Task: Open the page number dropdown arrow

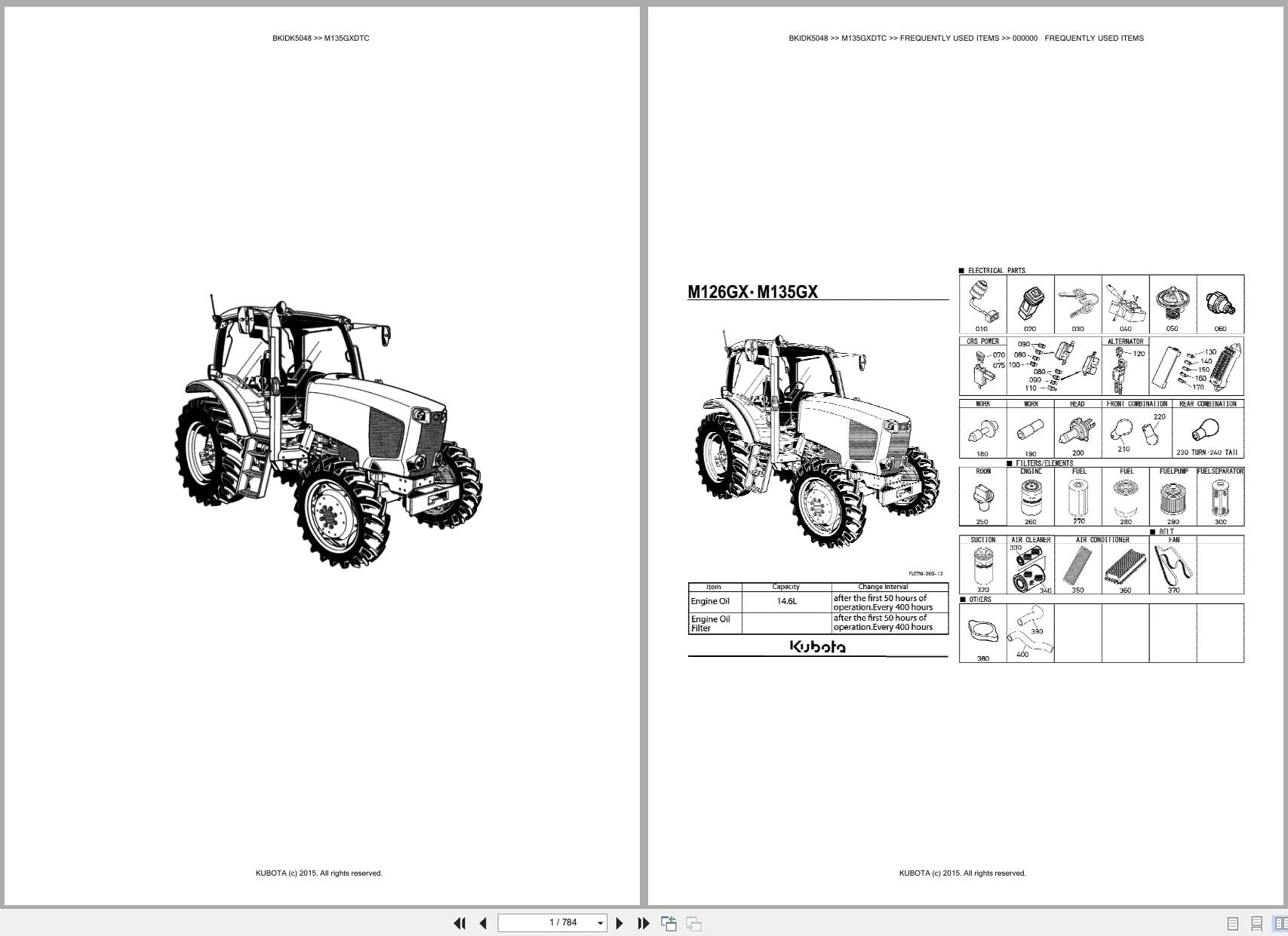Action: point(601,923)
